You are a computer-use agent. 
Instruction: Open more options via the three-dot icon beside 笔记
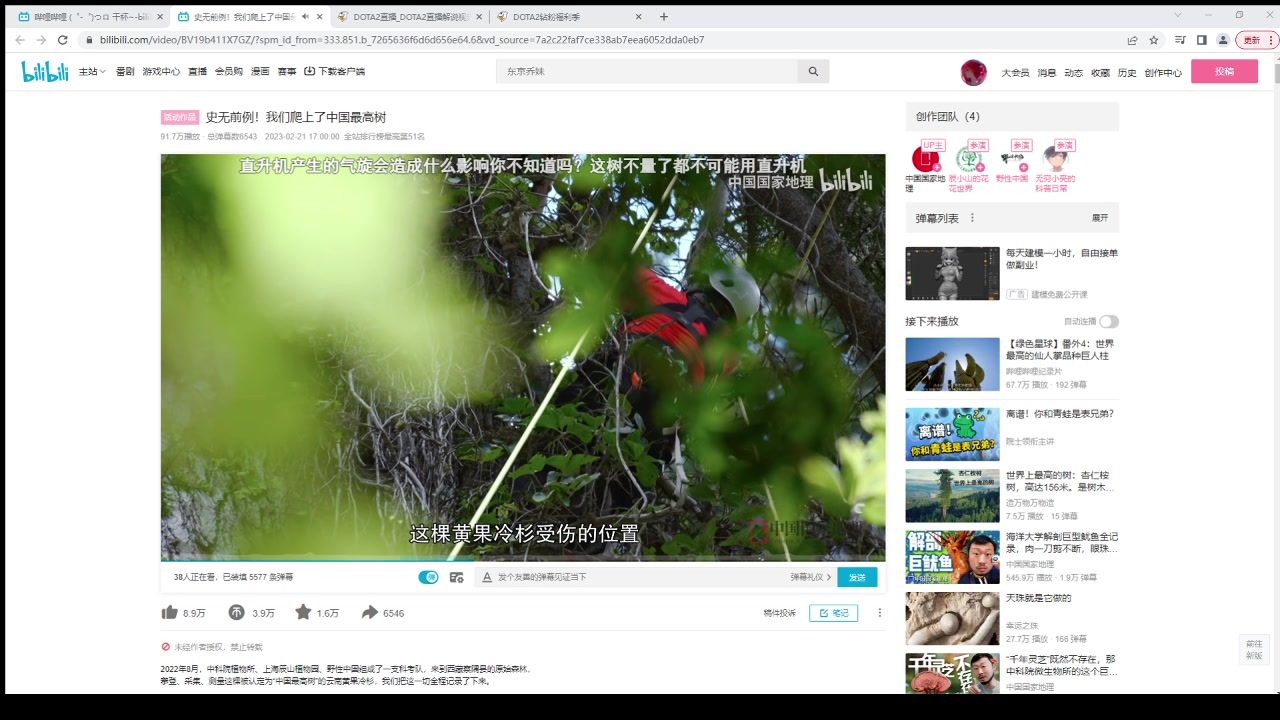click(x=879, y=612)
